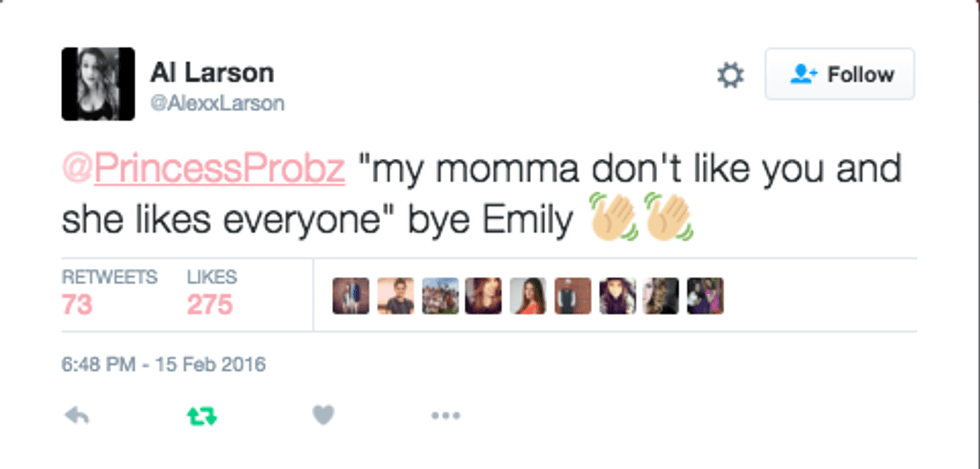Click the Al Larson display name
Viewport: 980px width, 469px height.
click(x=212, y=72)
